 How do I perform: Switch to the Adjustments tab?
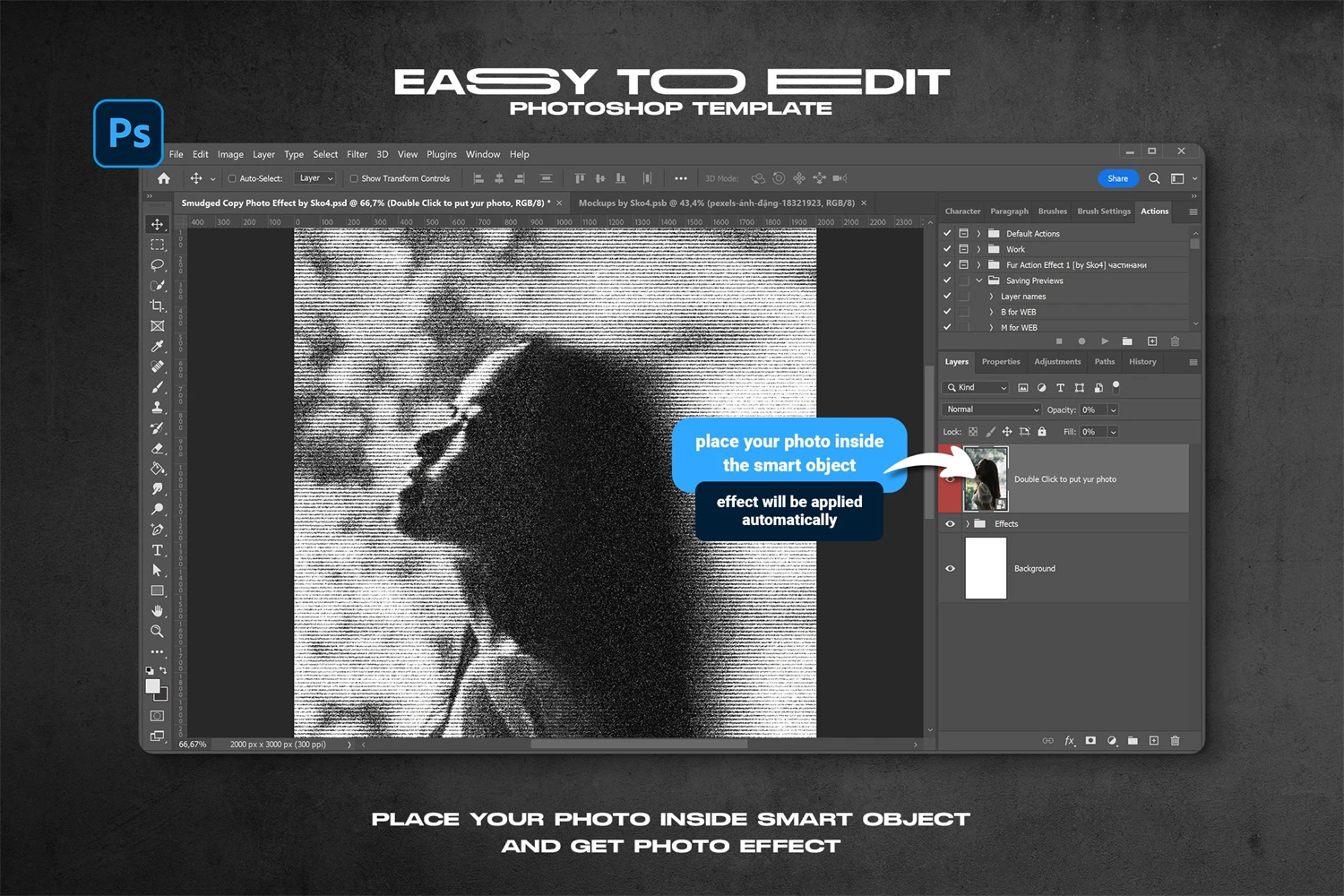tap(1057, 362)
